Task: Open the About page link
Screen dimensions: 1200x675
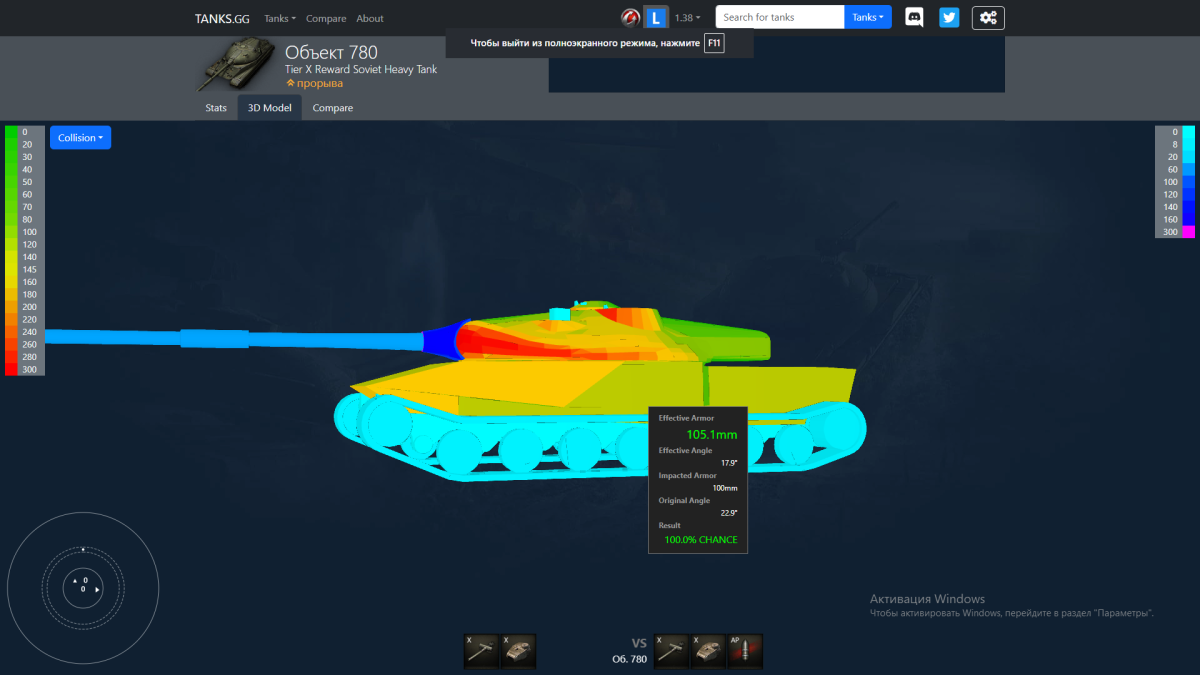Action: (370, 18)
